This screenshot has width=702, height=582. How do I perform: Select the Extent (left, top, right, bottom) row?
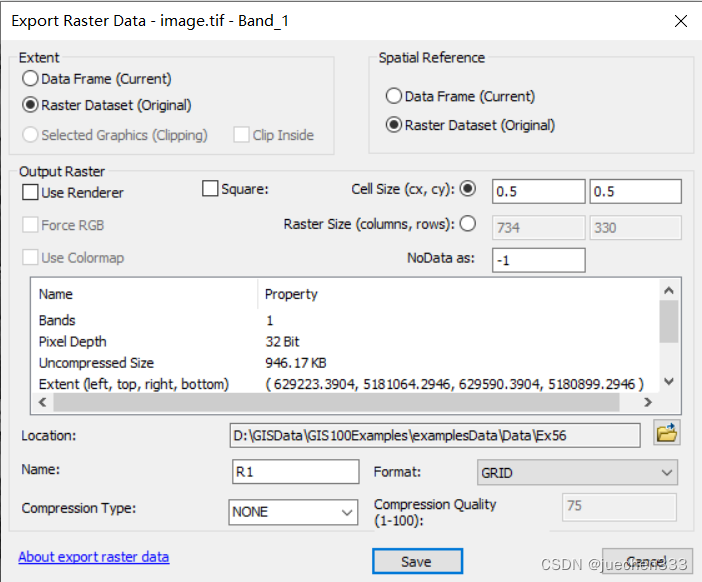(x=345, y=384)
